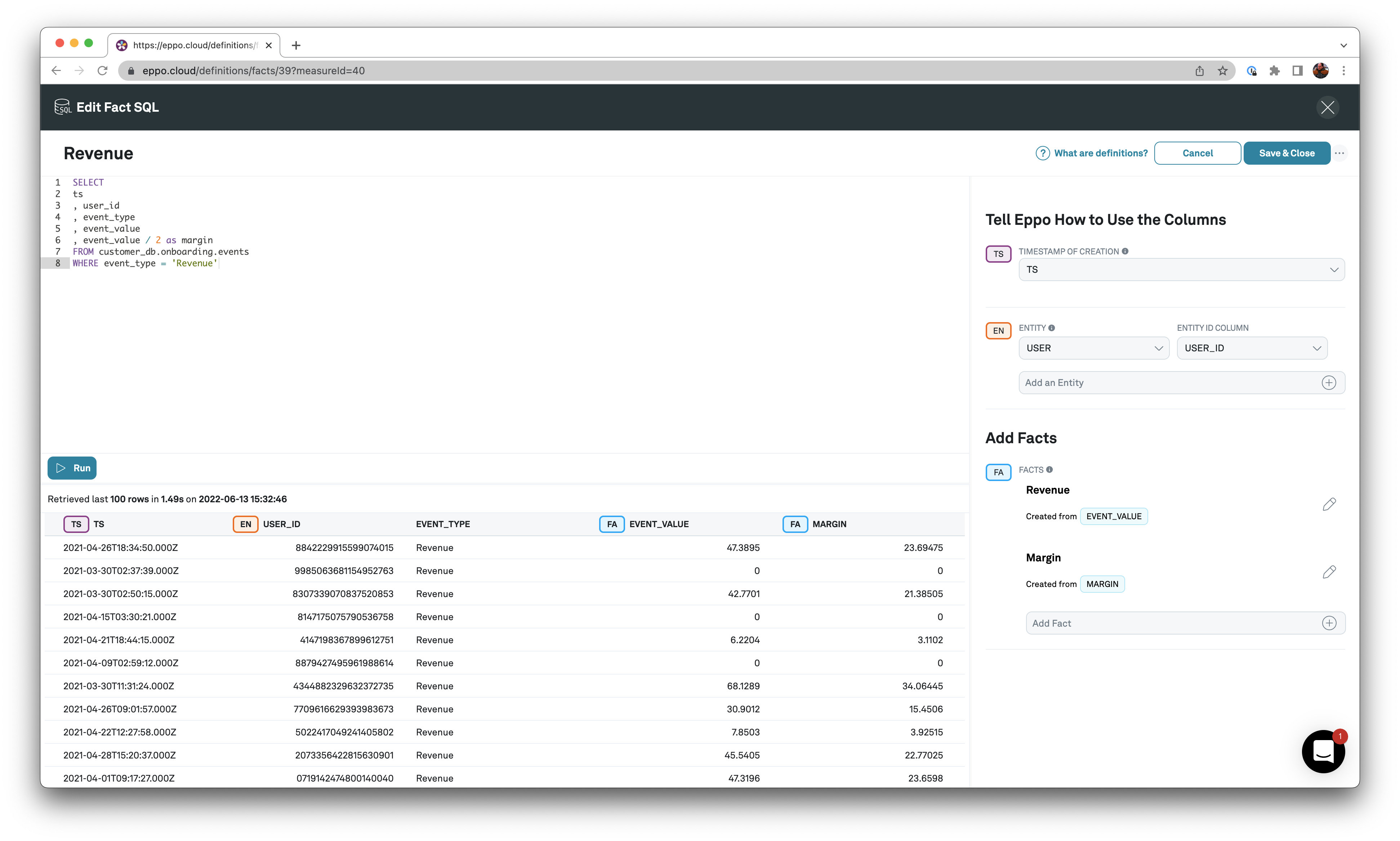Click the Save & Close button
1400x841 pixels.
tap(1287, 153)
